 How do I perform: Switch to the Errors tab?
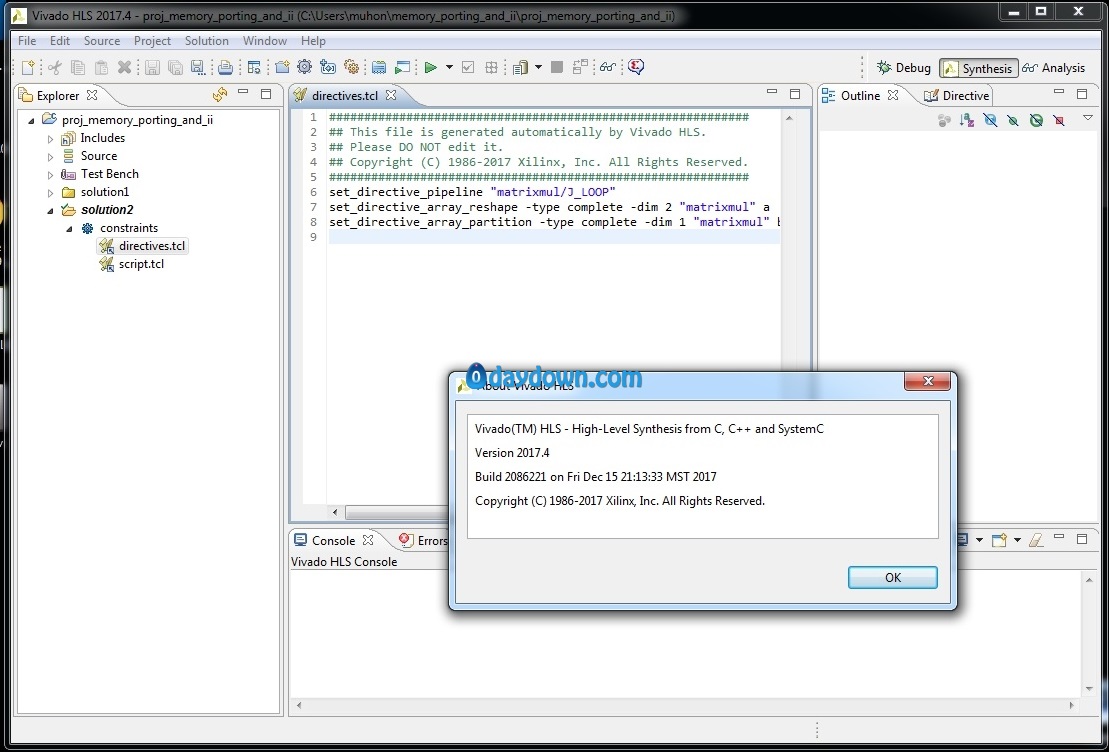tap(423, 540)
